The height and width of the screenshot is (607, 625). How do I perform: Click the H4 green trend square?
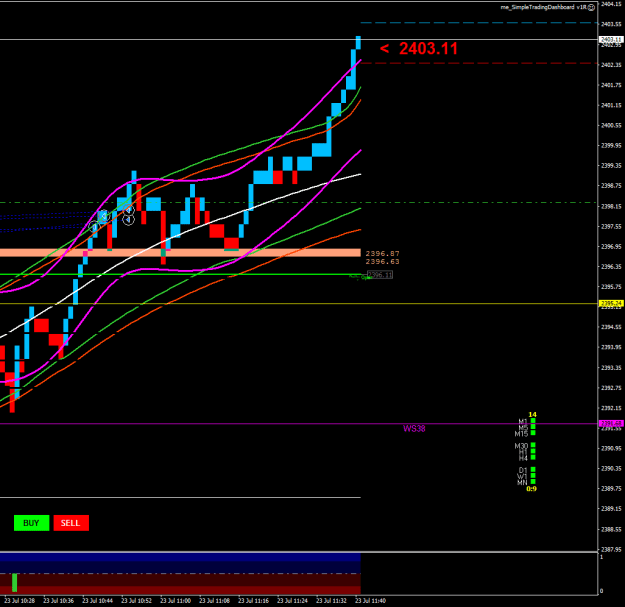[x=533, y=458]
